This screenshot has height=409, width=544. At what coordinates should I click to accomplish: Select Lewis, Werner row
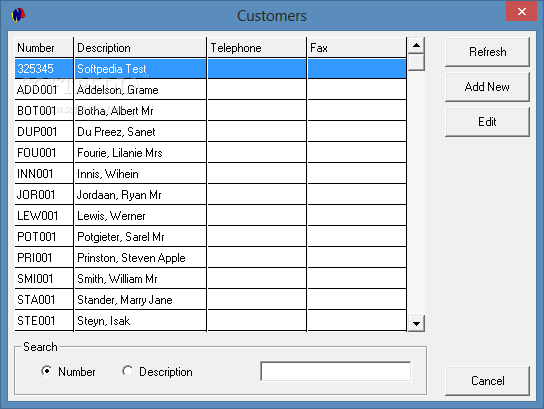[141, 216]
